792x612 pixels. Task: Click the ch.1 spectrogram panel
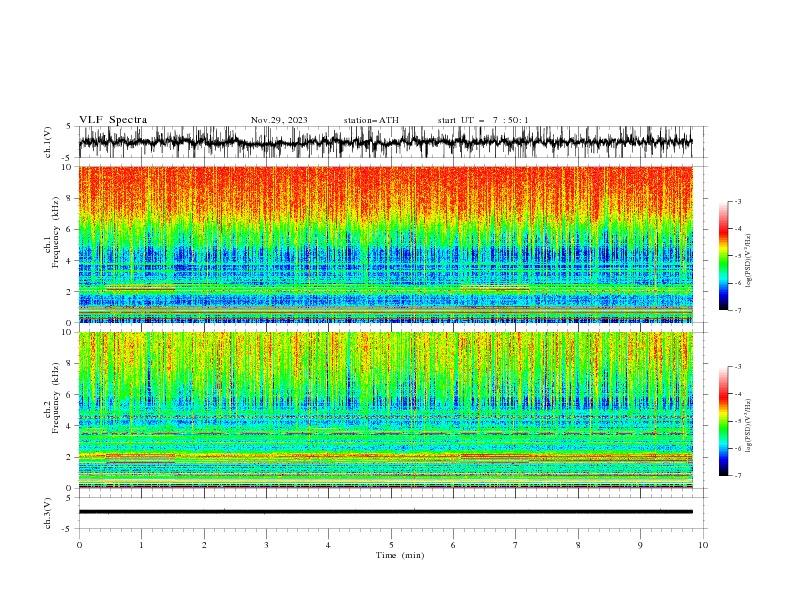tap(385, 244)
